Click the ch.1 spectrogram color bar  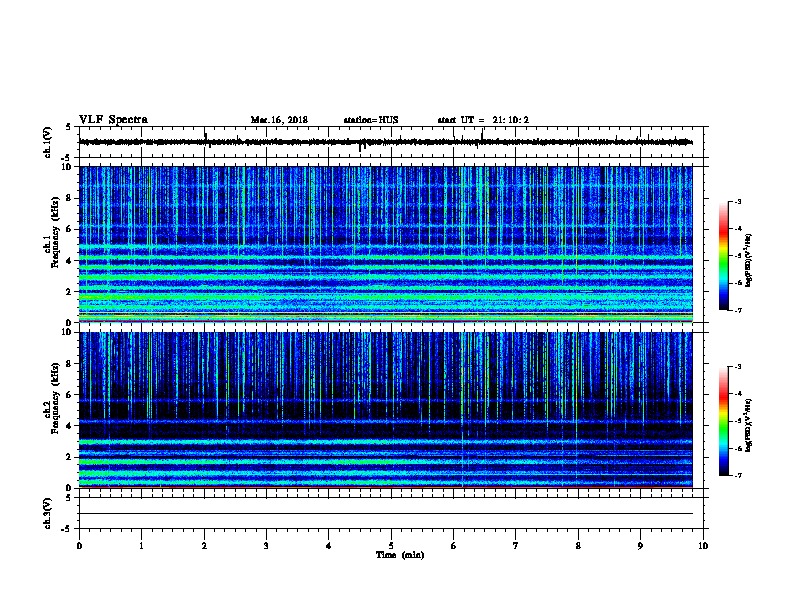point(724,256)
